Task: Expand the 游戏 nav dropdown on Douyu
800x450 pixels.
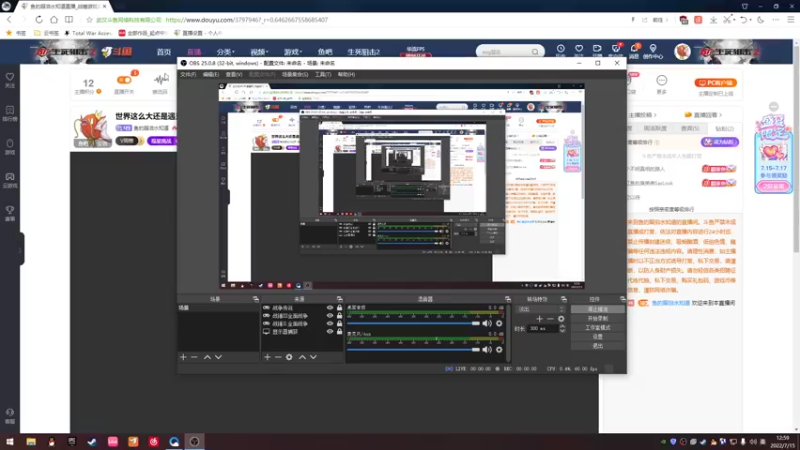Action: (x=293, y=52)
